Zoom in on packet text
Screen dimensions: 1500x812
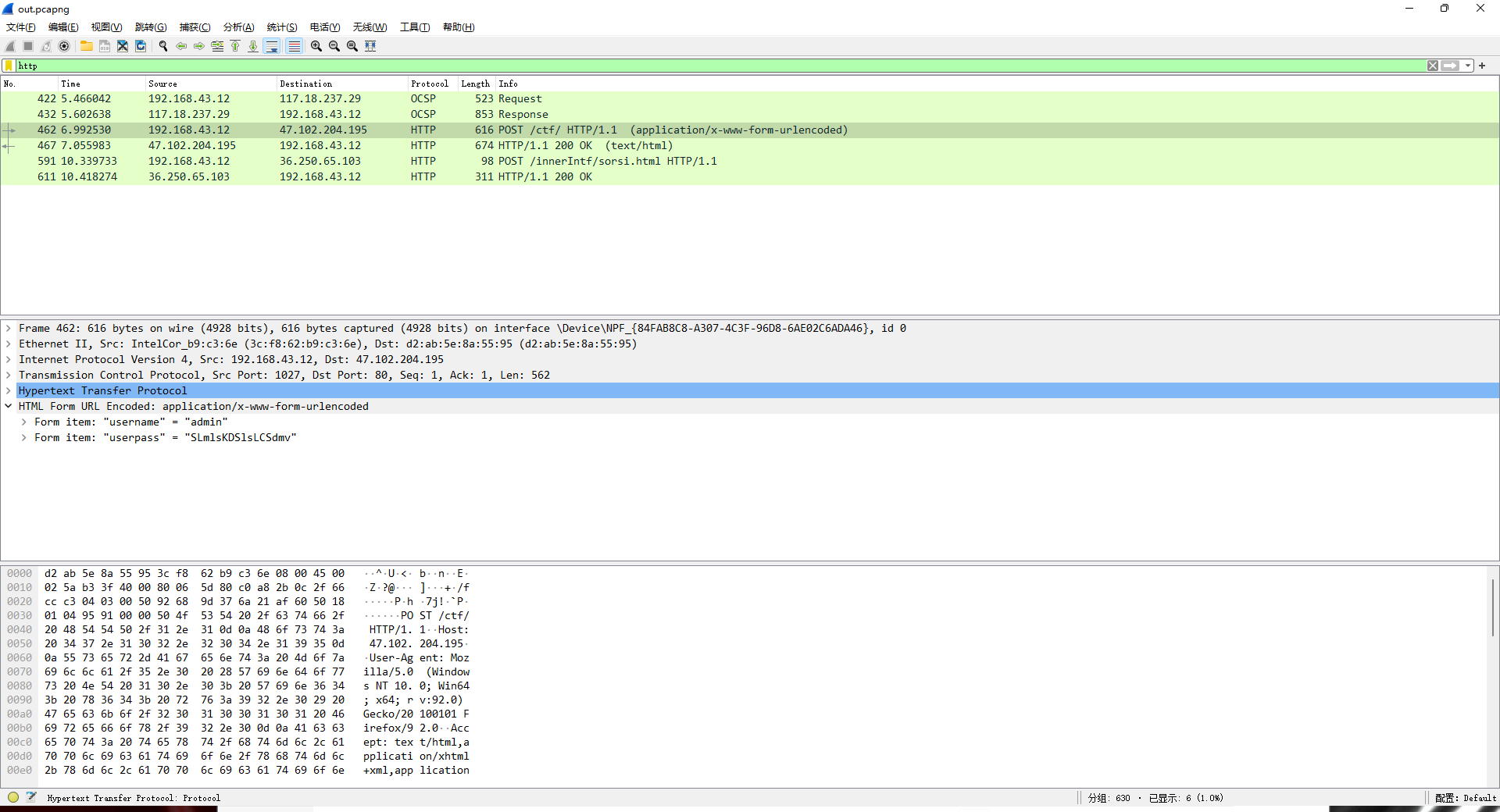316,46
